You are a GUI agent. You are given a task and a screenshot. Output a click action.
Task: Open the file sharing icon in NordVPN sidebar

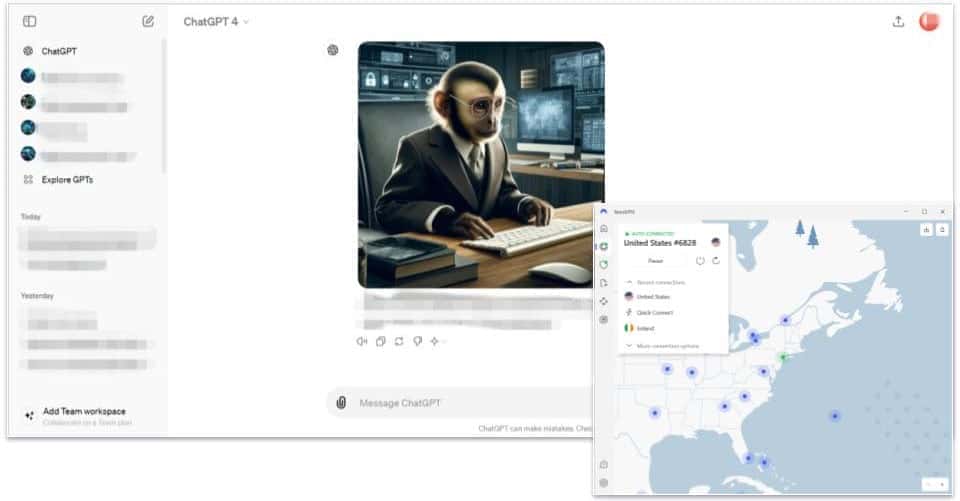pos(604,283)
